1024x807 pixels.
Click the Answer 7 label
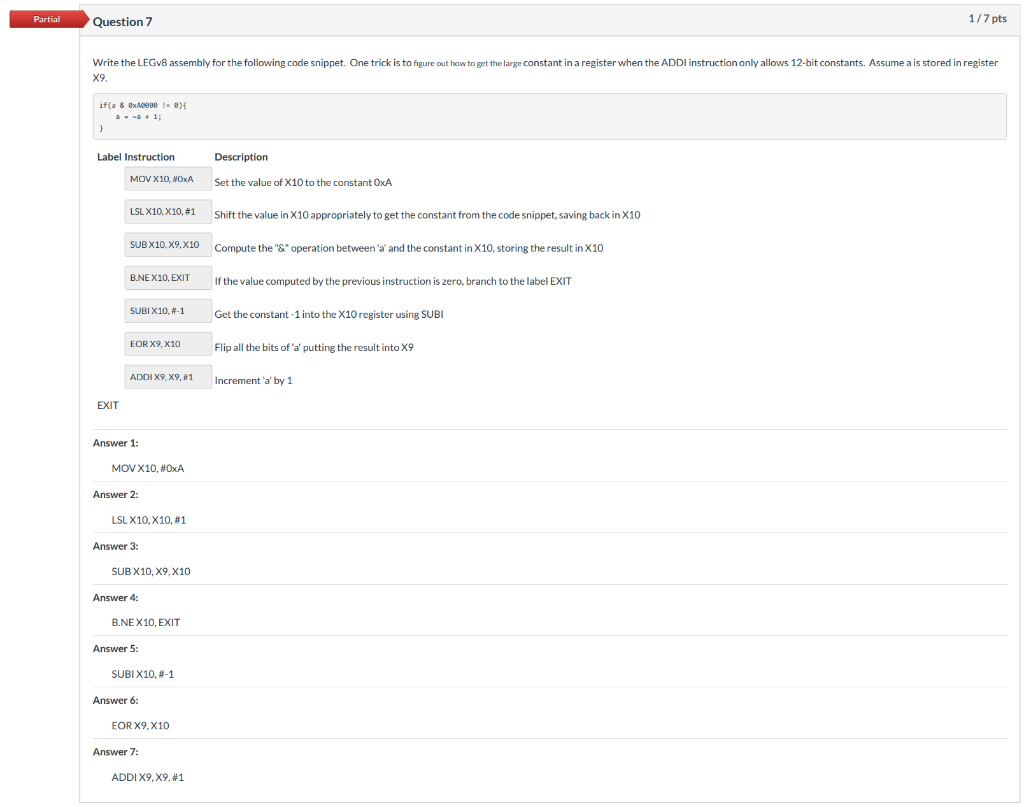pos(116,752)
